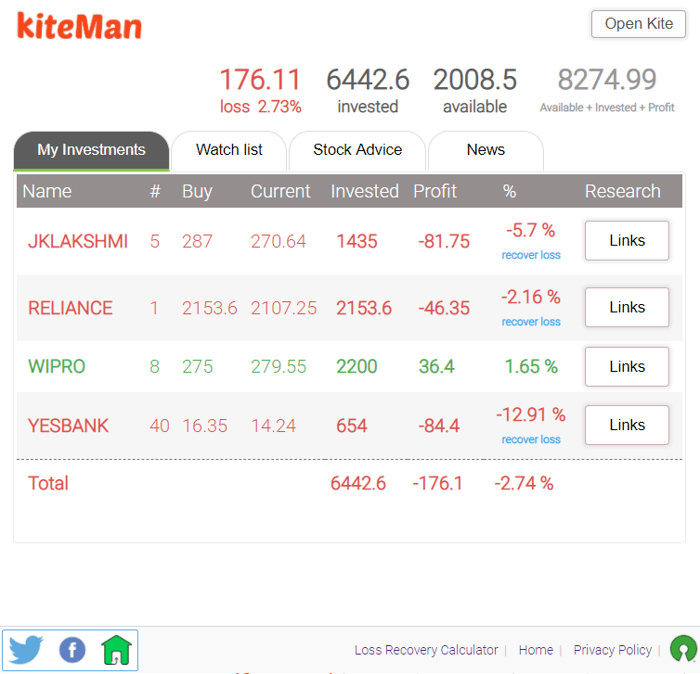Open research Links for RELIANCE

point(627,307)
